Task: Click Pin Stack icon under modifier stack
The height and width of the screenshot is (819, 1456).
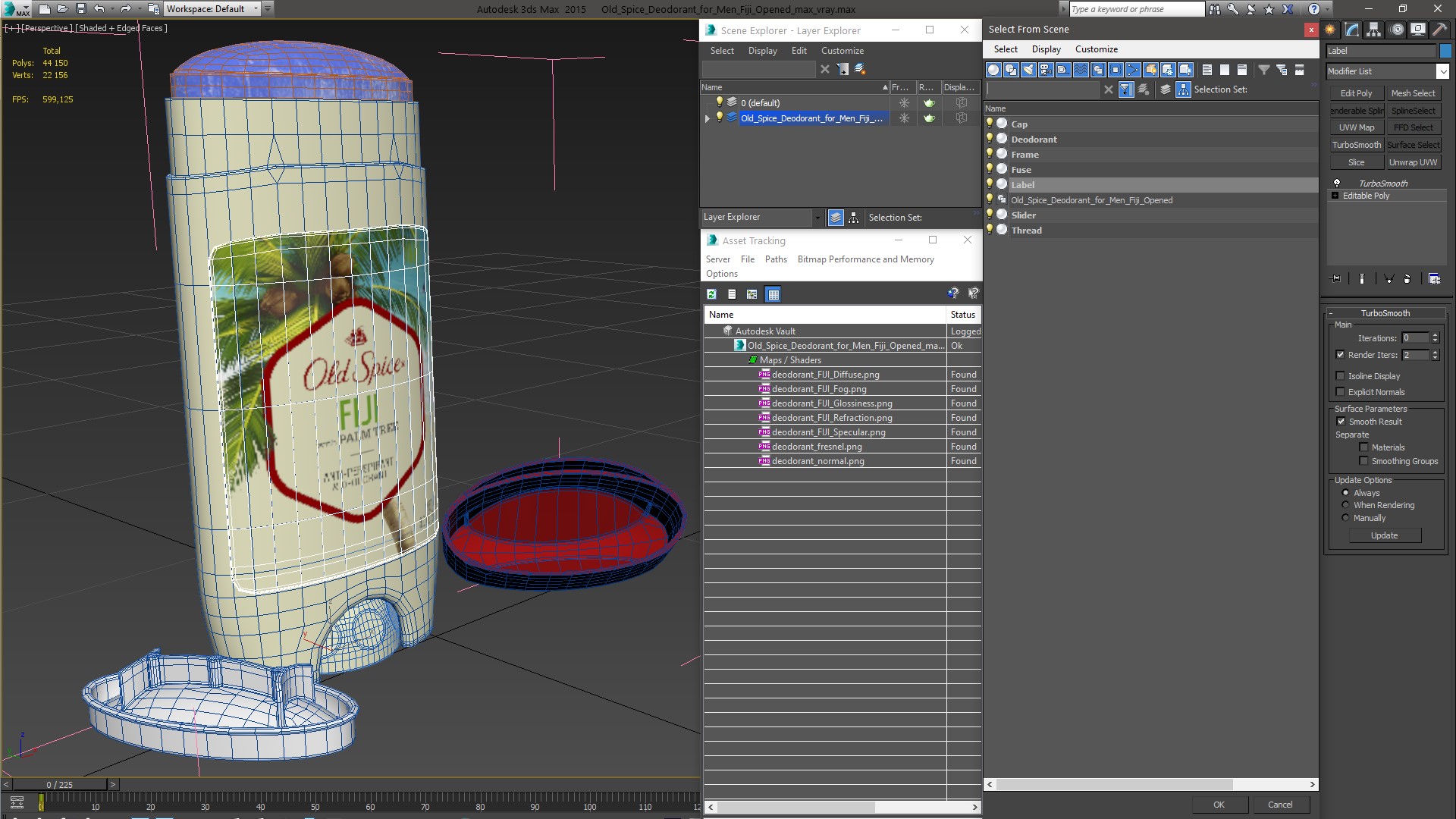Action: point(1336,279)
